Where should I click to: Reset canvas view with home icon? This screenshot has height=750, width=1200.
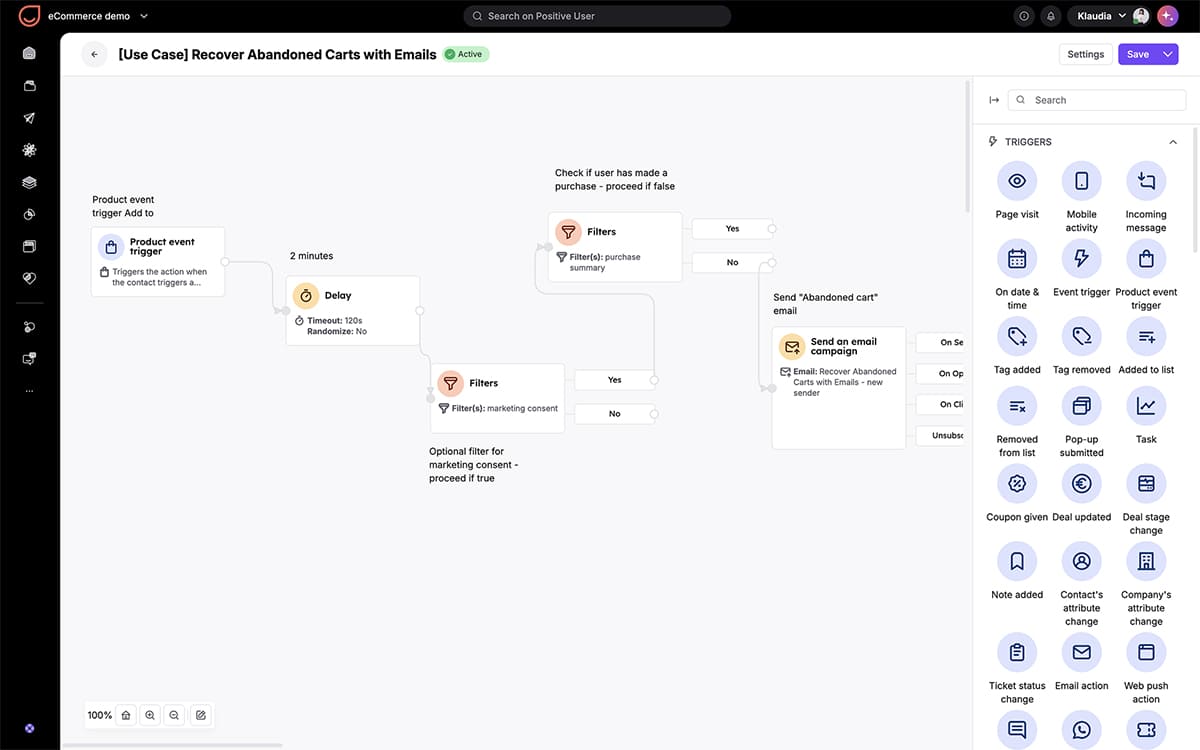click(x=126, y=715)
